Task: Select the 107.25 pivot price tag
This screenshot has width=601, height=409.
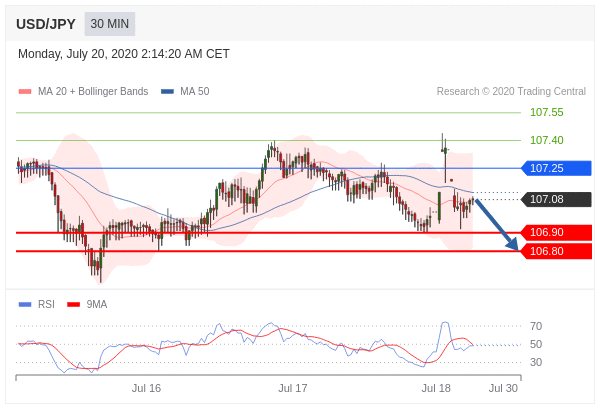Action: (x=556, y=168)
